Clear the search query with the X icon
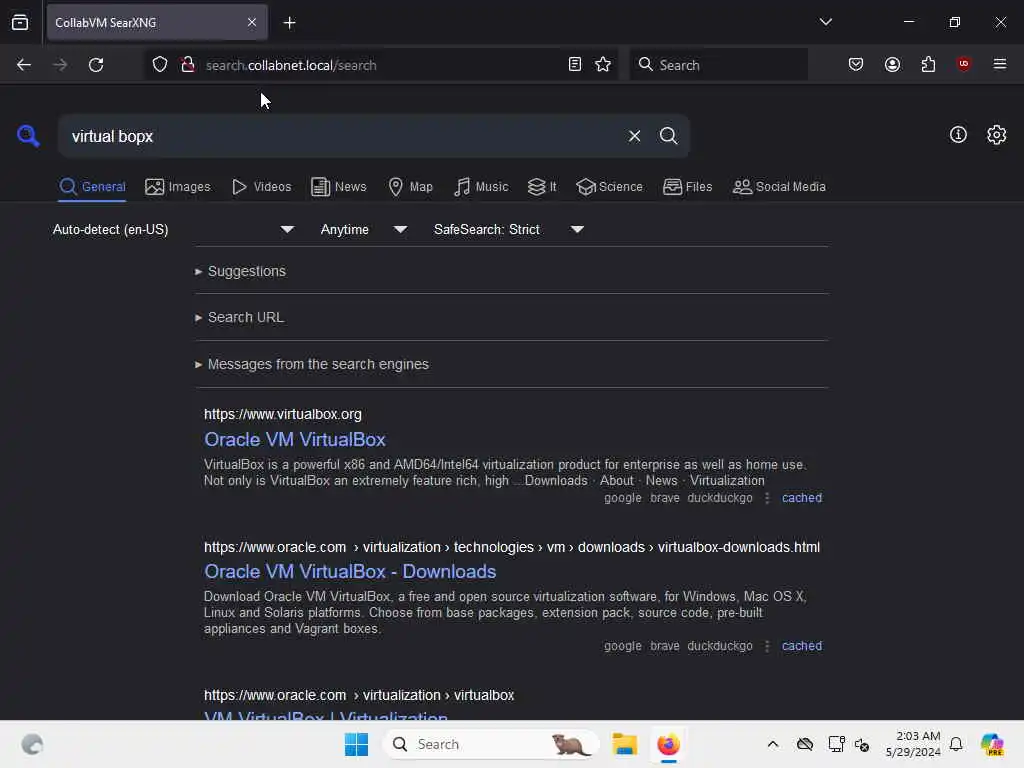1024x768 pixels. [x=634, y=136]
